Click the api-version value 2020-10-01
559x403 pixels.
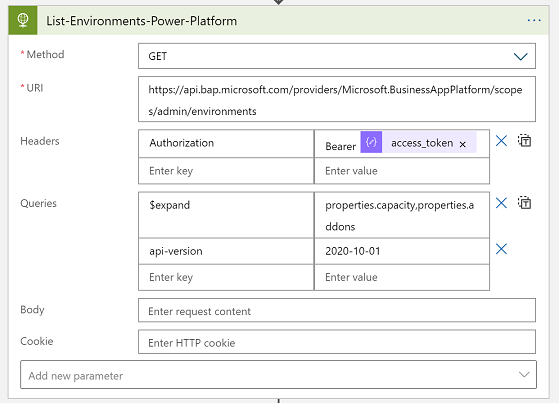tap(353, 251)
